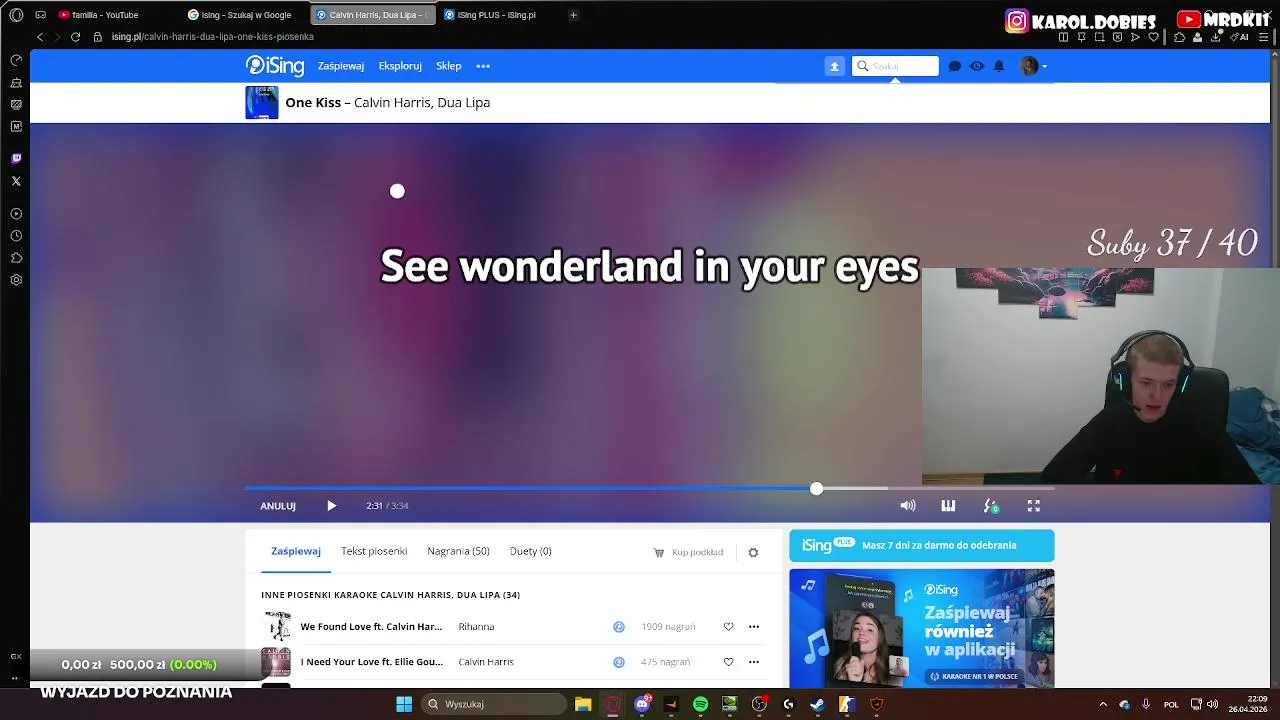Open the settings gear beside Kup podkład
This screenshot has height=720, width=1280.
pyautogui.click(x=753, y=552)
